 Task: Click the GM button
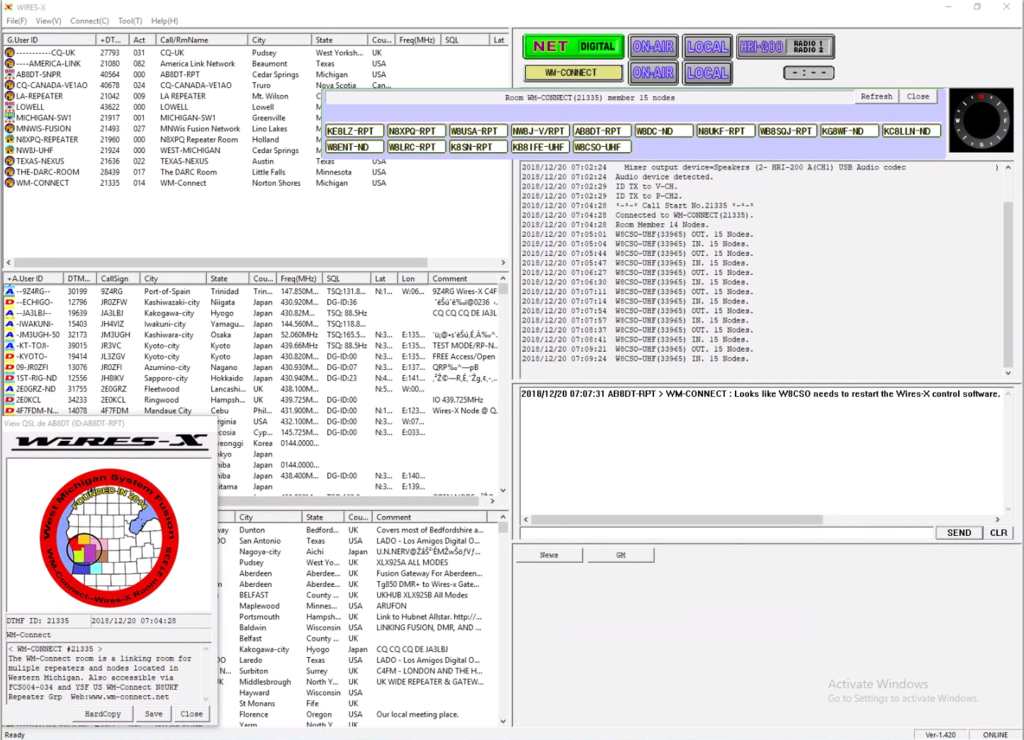pyautogui.click(x=620, y=555)
